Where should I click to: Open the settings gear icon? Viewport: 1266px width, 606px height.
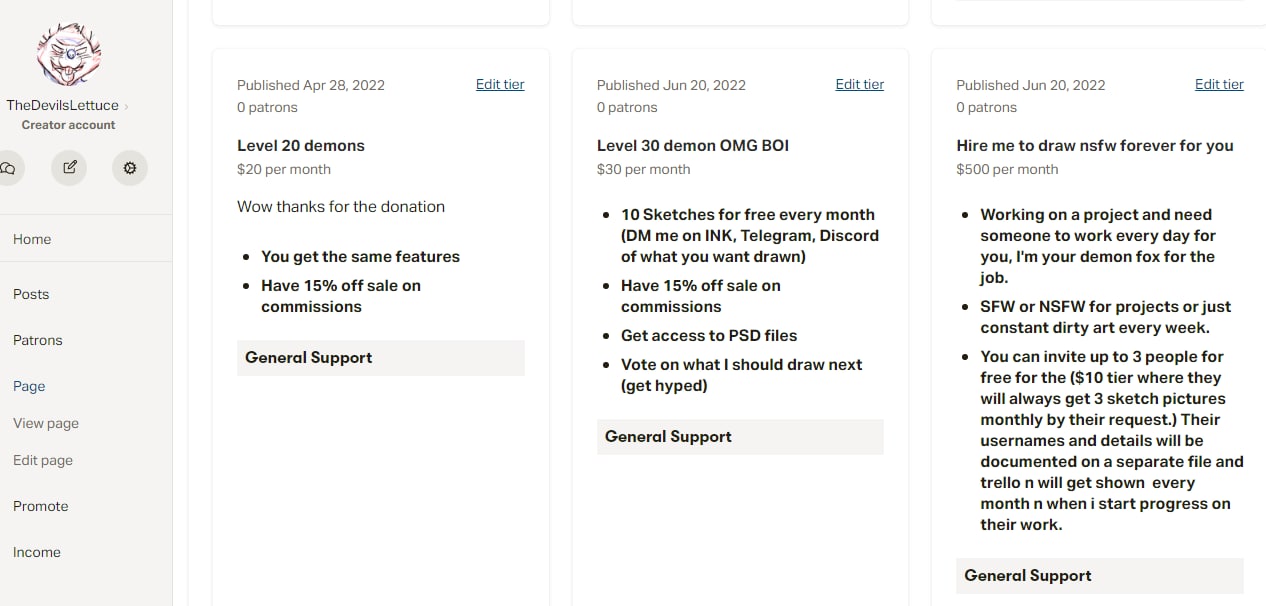click(x=129, y=168)
